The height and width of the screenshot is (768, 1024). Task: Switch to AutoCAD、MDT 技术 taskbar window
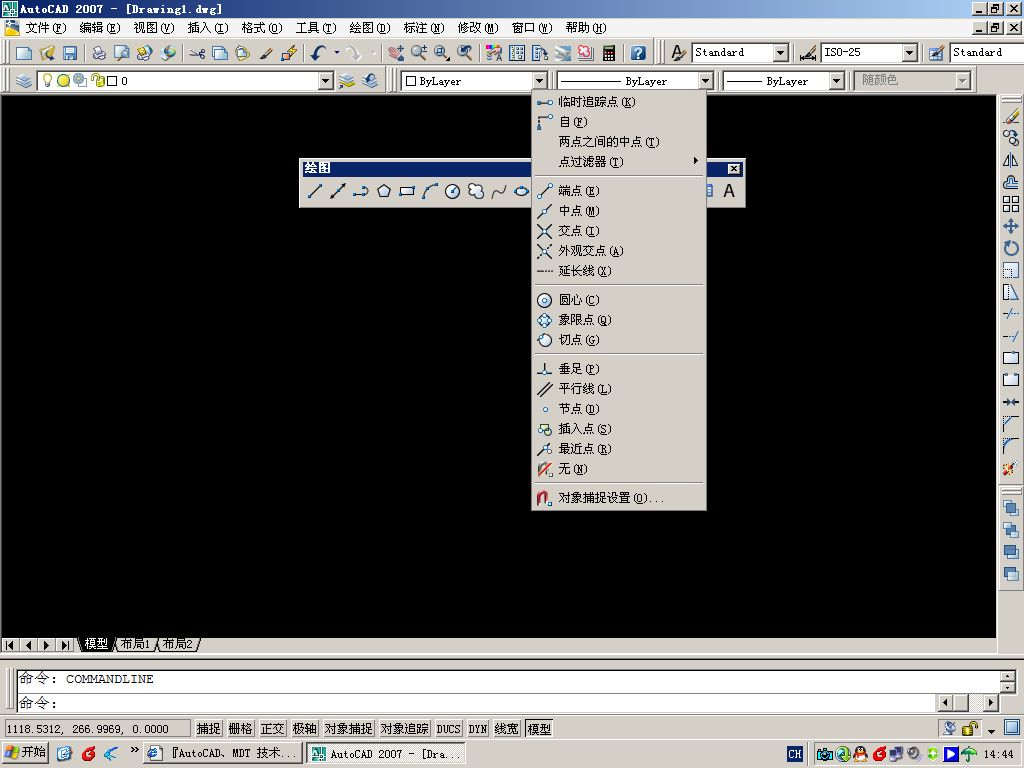coord(223,753)
